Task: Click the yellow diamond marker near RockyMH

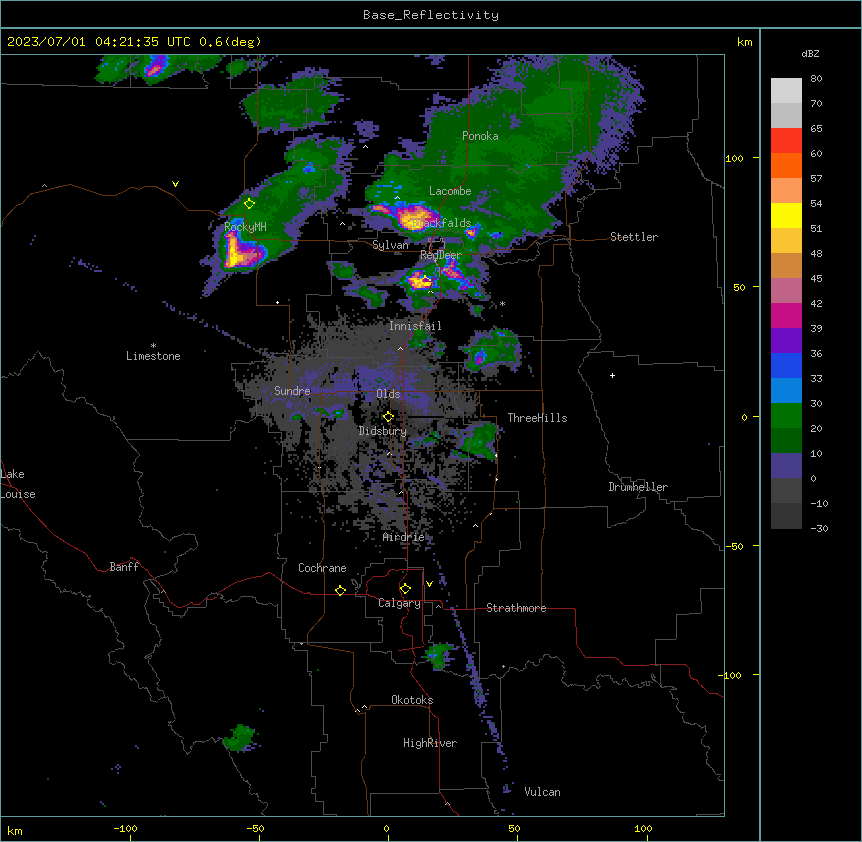Action: click(x=250, y=204)
